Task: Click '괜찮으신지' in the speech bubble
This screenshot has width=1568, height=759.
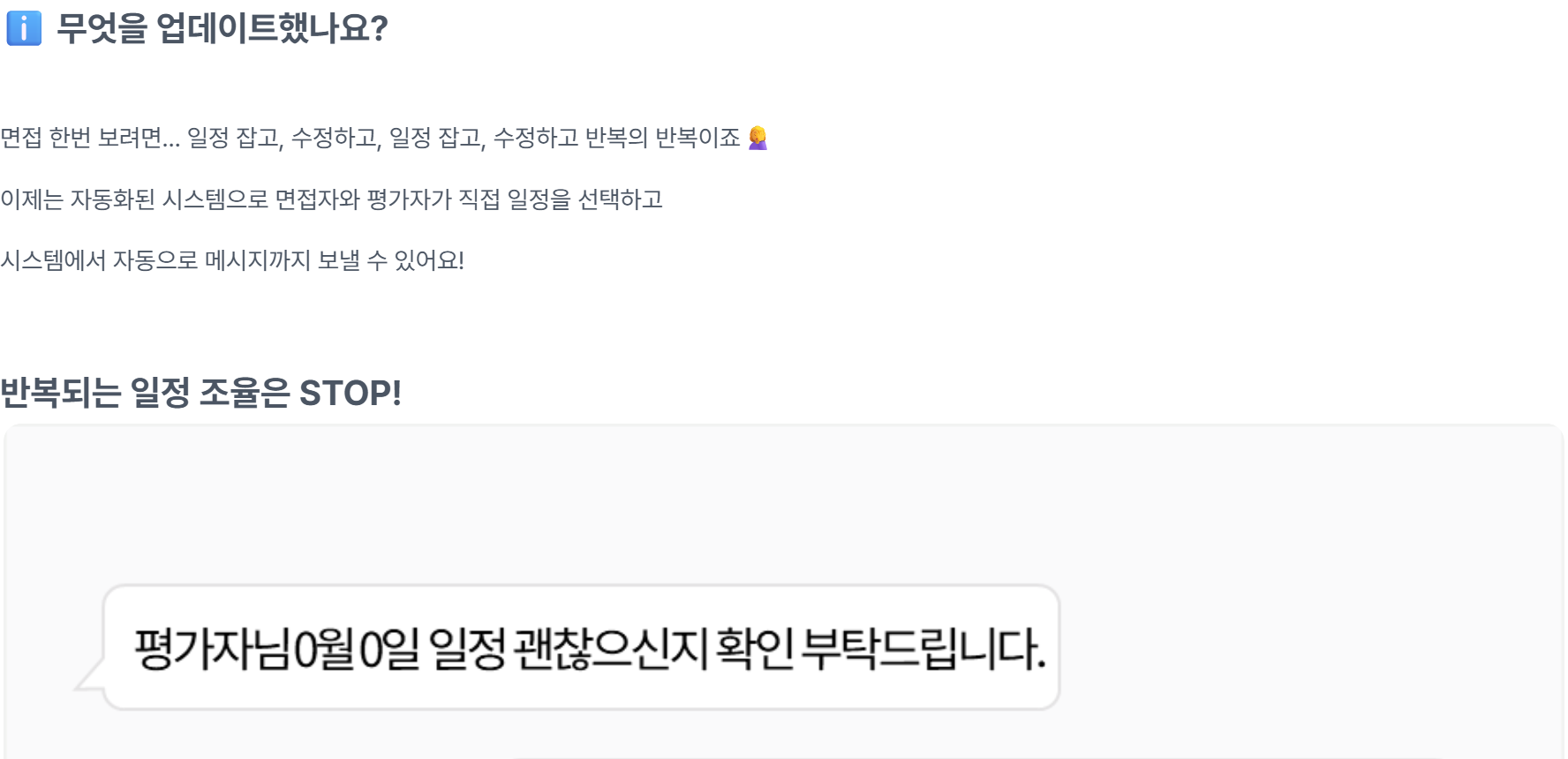Action: point(611,650)
